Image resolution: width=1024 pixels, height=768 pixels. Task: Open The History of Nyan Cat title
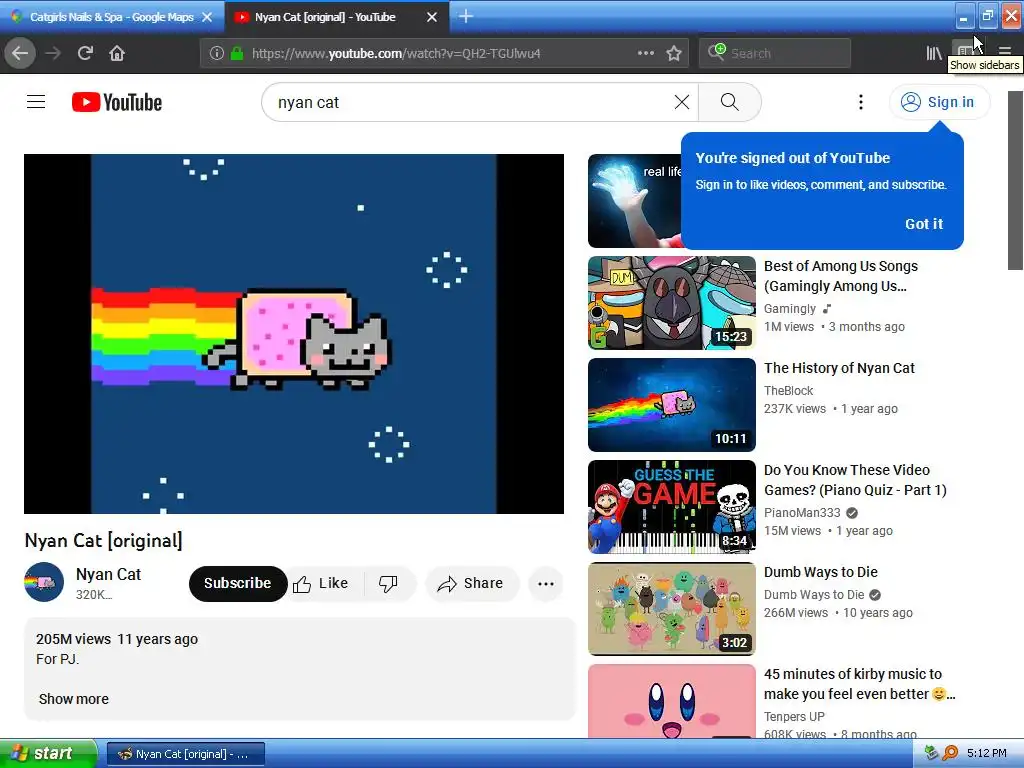[839, 368]
